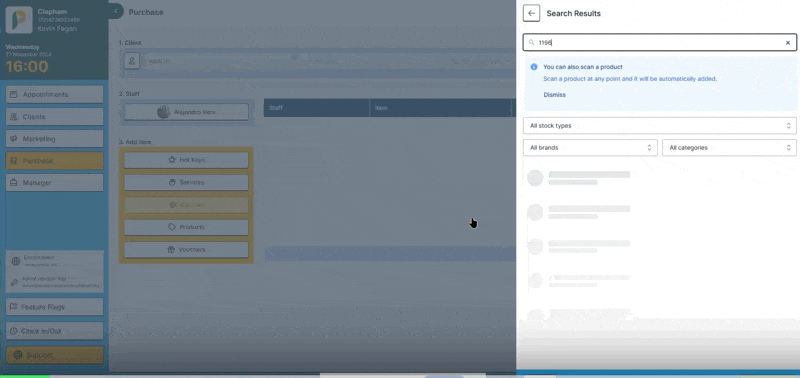Click the star icon on Hot Keys

(x=172, y=160)
